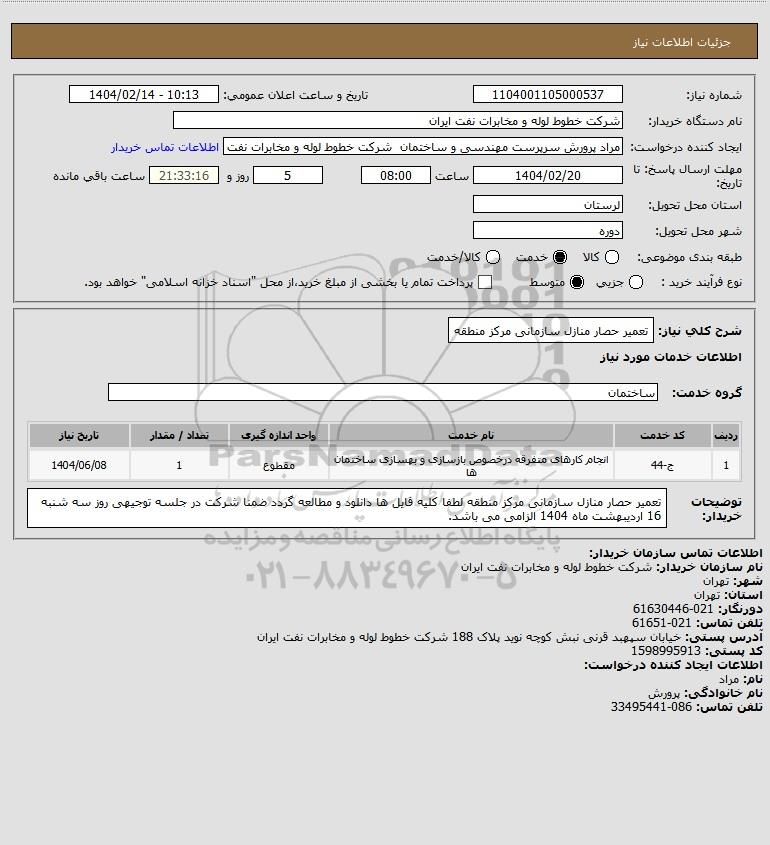This screenshot has height=845, width=770.
Task: Click the تعداد / مقدار column header
Action: click(x=179, y=435)
